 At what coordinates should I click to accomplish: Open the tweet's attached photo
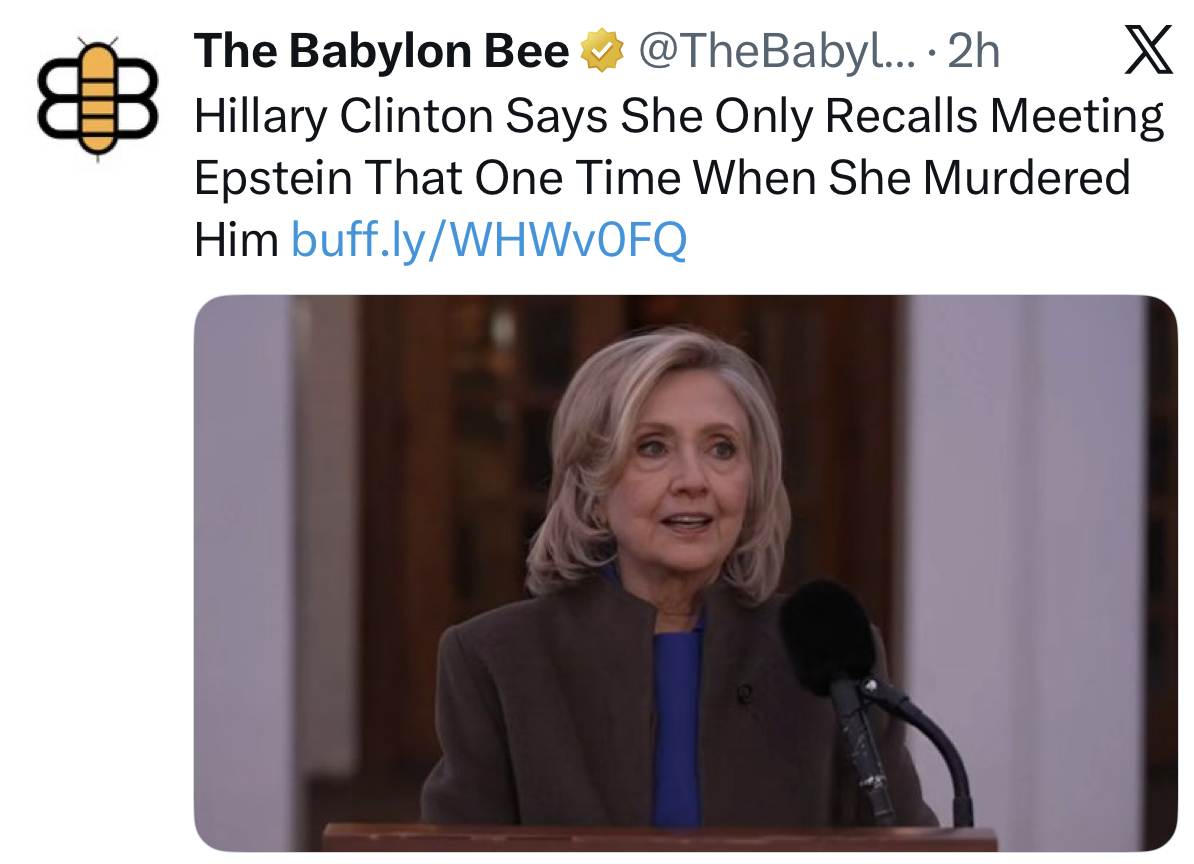(684, 572)
